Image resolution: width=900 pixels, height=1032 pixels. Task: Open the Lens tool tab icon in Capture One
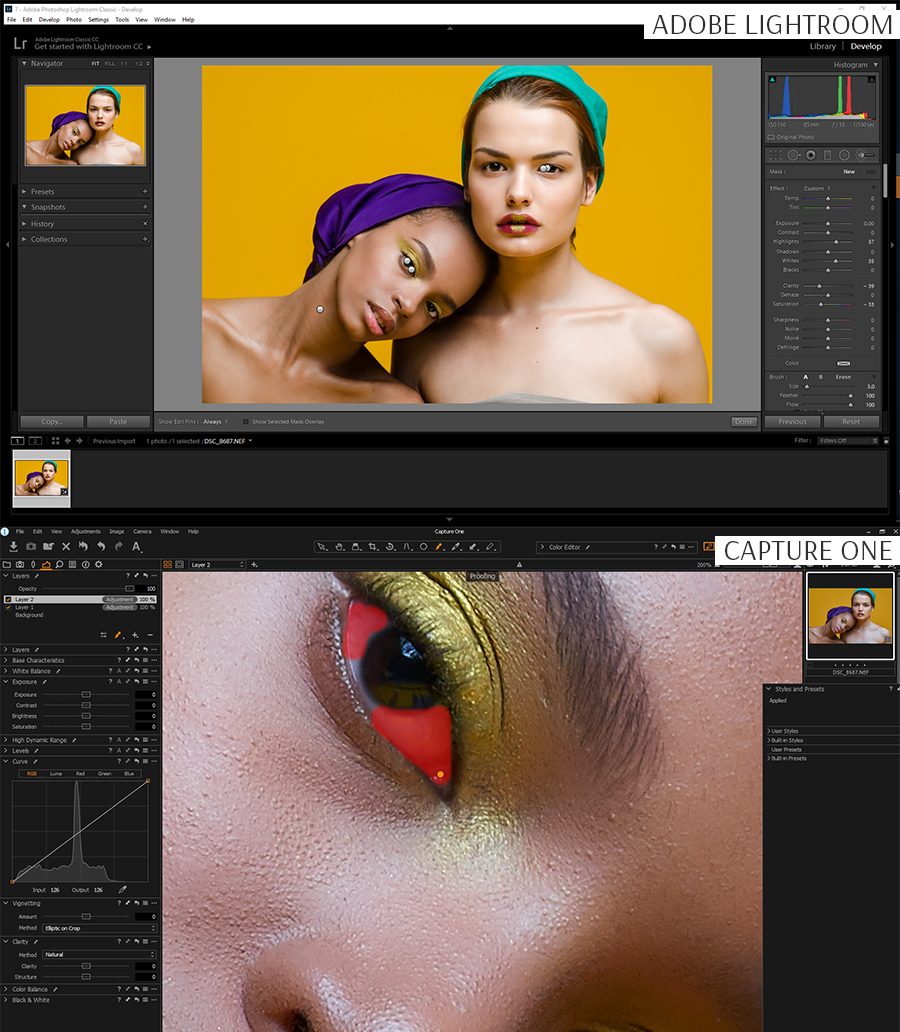pos(33,565)
